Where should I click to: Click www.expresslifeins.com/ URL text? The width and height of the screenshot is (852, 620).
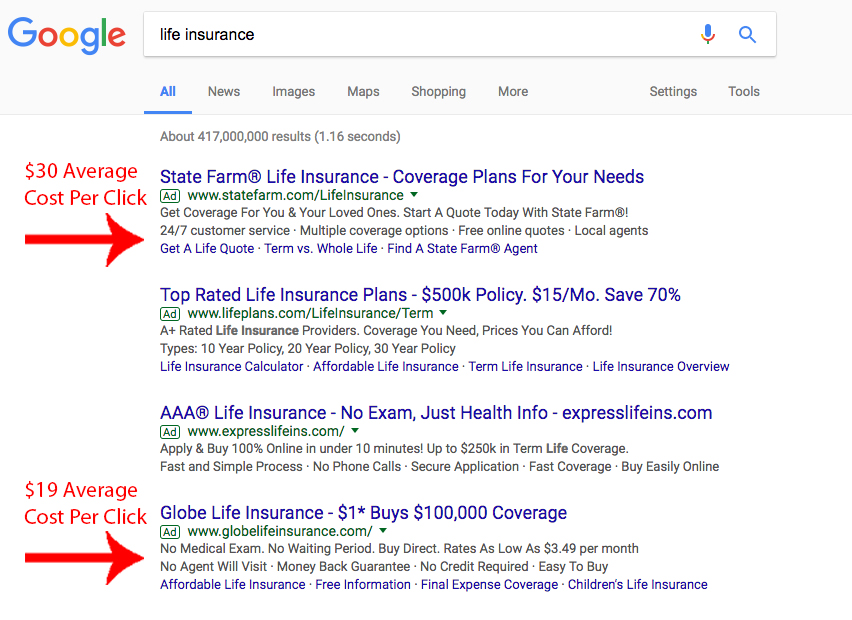pyautogui.click(x=266, y=431)
